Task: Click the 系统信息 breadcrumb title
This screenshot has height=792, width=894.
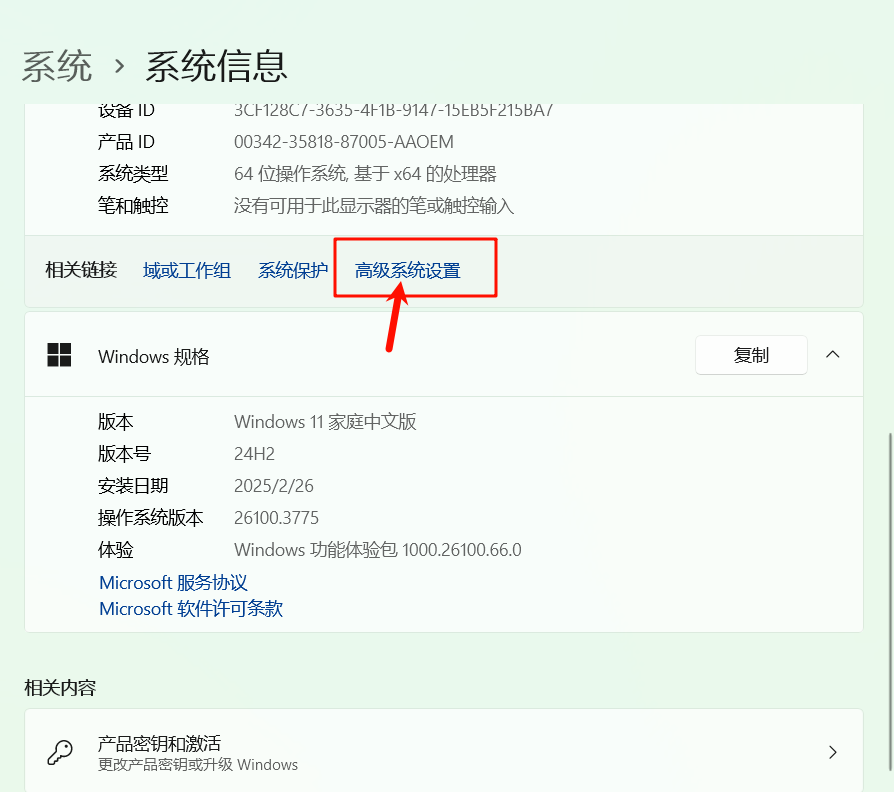Action: coord(216,66)
